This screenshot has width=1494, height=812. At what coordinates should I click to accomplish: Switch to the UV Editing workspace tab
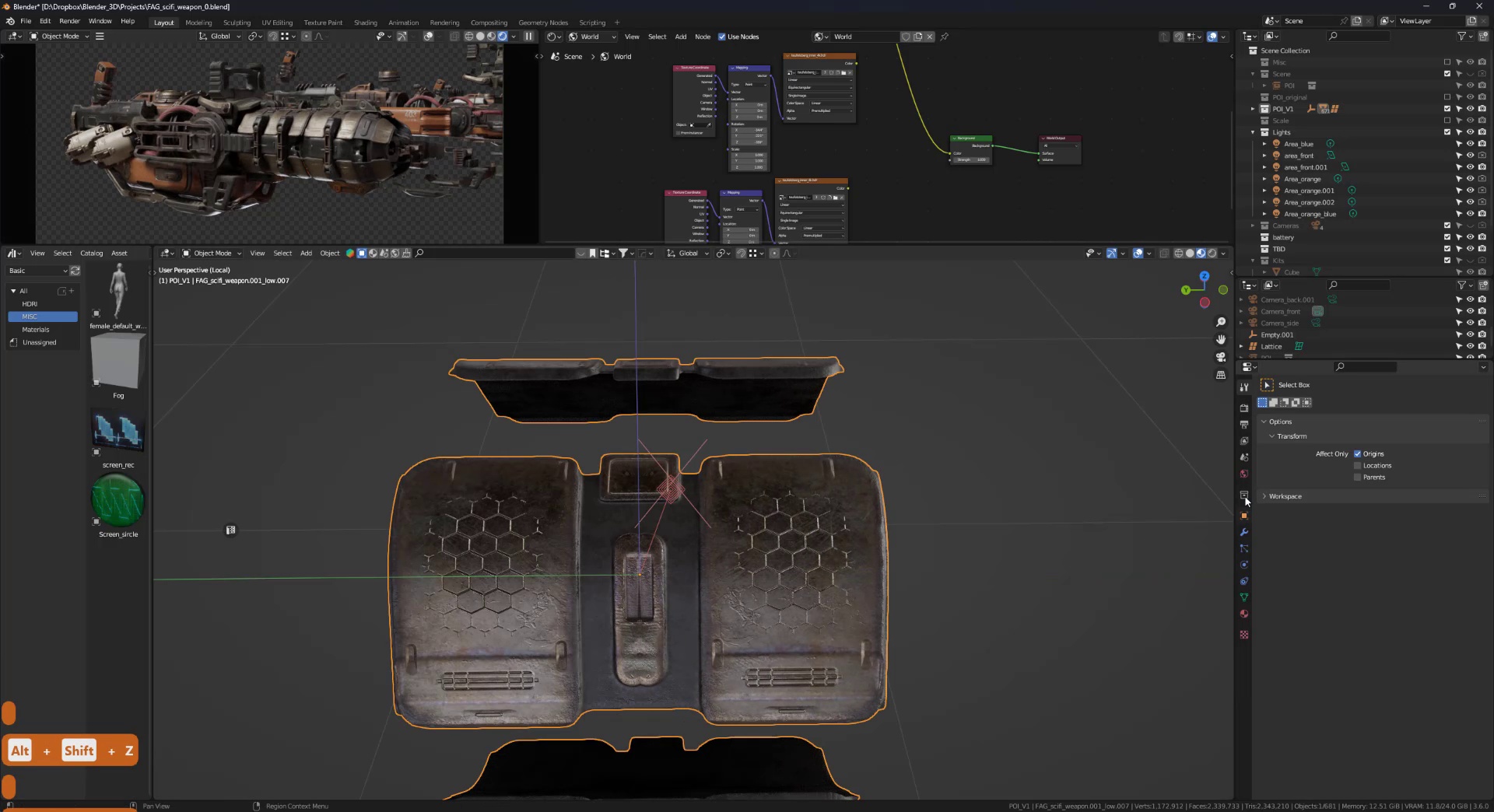point(277,23)
